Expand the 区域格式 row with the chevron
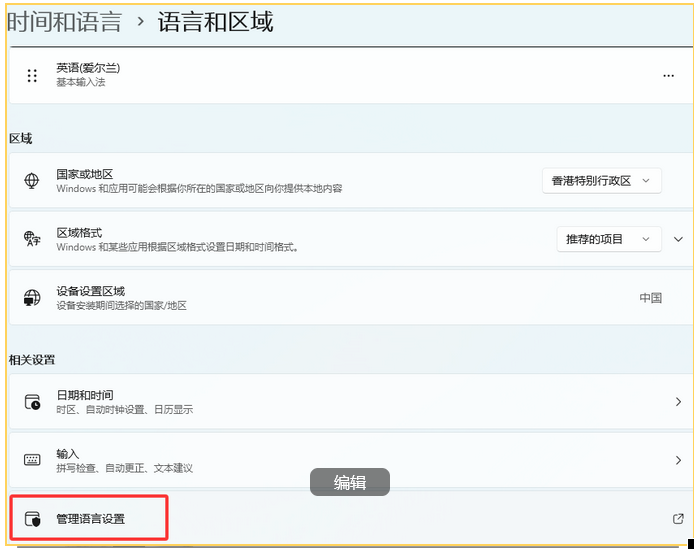The width and height of the screenshot is (694, 551). pyautogui.click(x=678, y=239)
